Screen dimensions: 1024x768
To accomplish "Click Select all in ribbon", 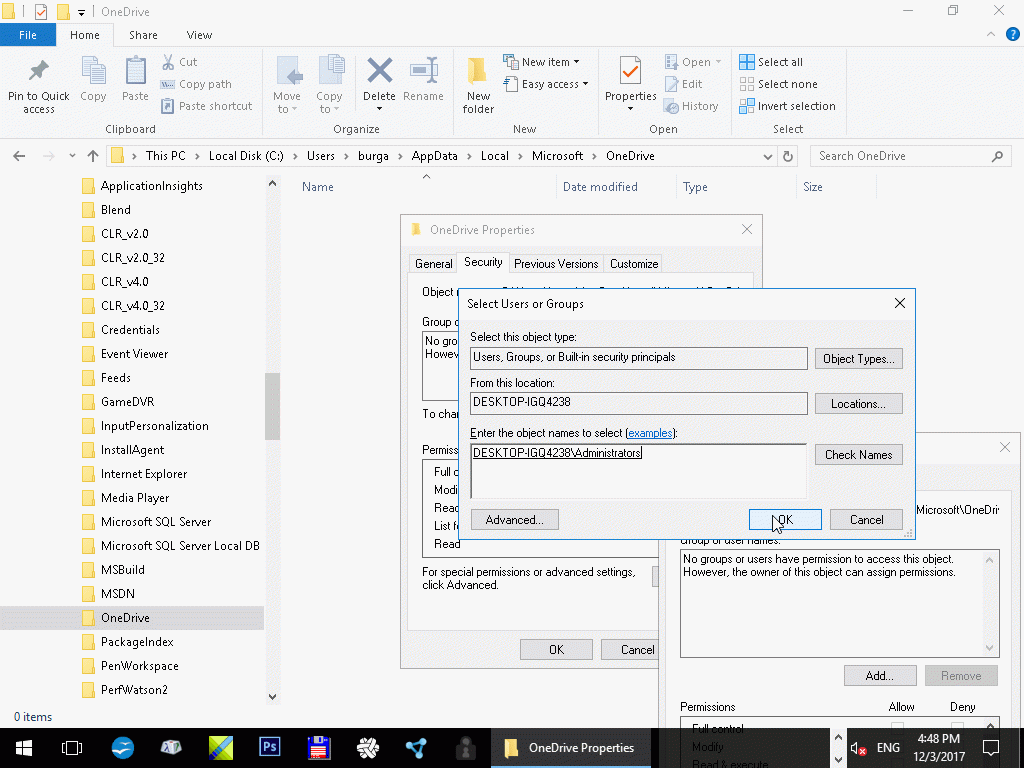I will tap(771, 62).
